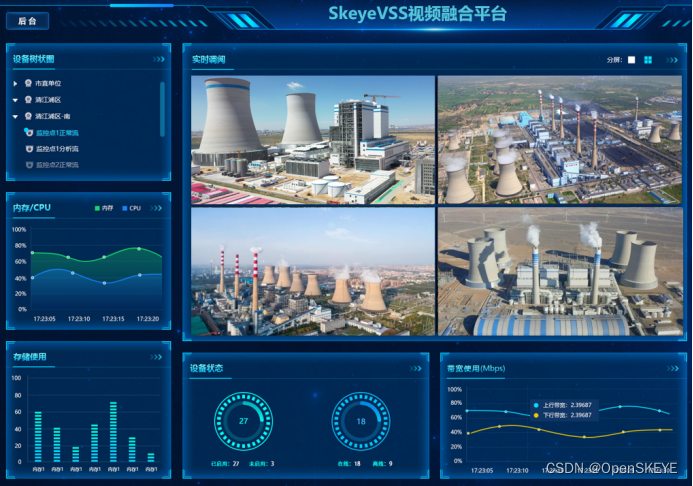
Task: Click the SkeyeVSS视频融合平台 title
Action: click(417, 14)
